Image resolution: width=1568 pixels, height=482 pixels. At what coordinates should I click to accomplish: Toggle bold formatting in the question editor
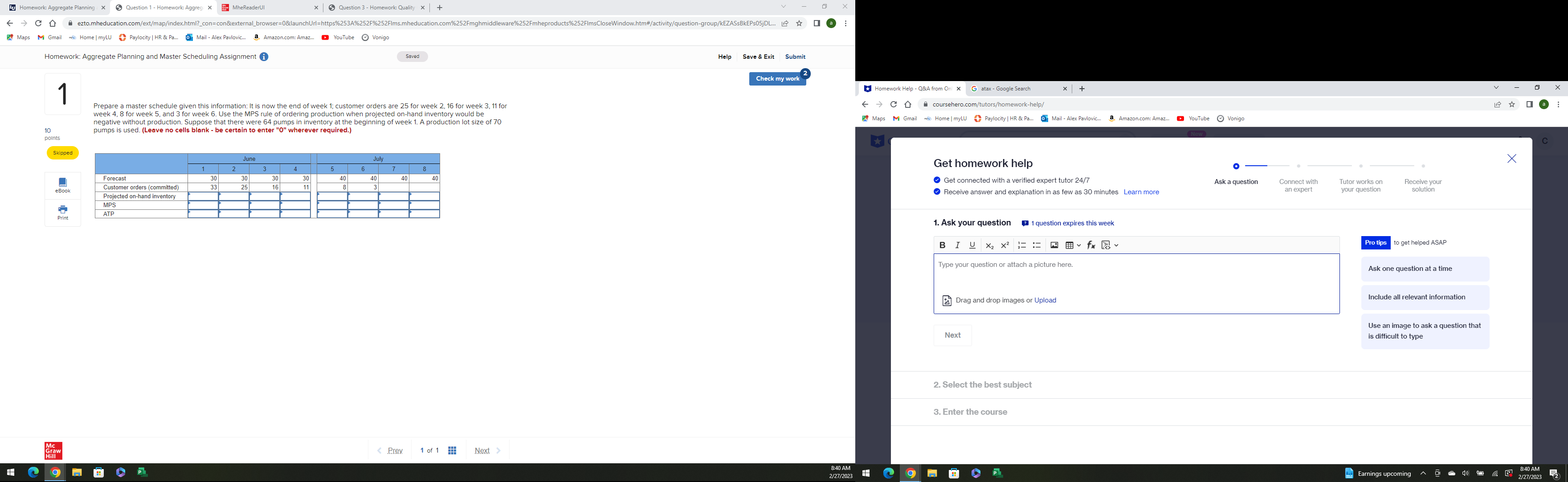click(942, 245)
